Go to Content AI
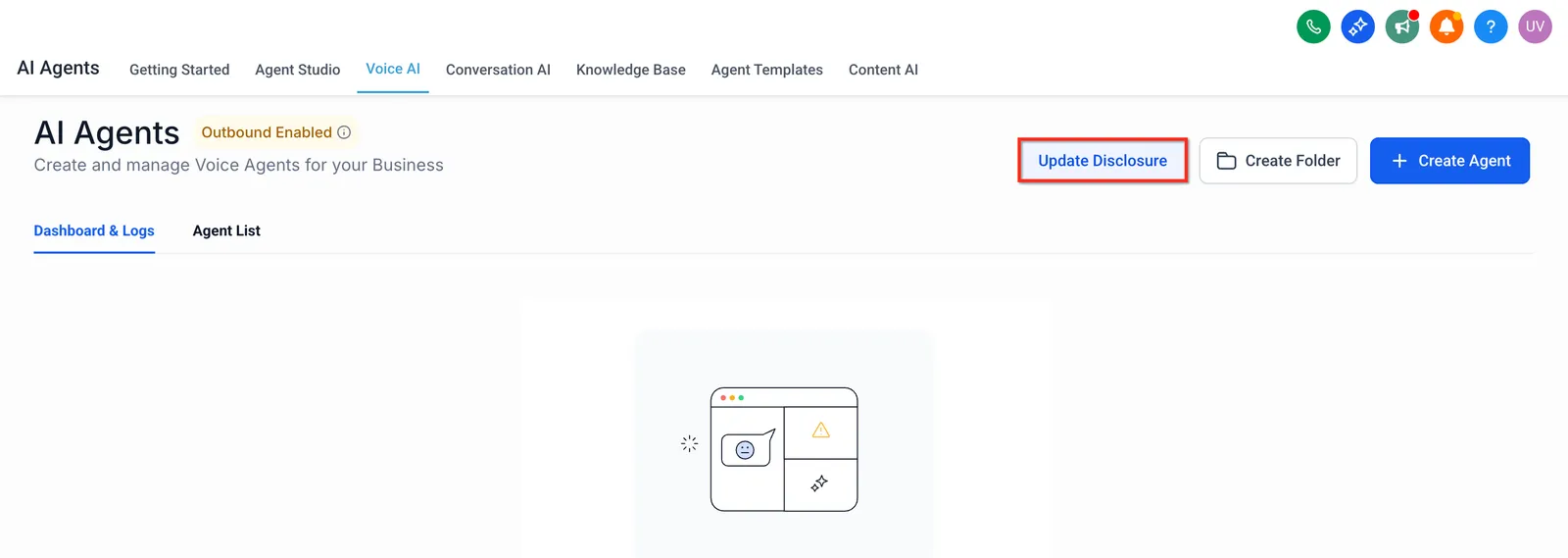1568x558 pixels. coord(883,70)
